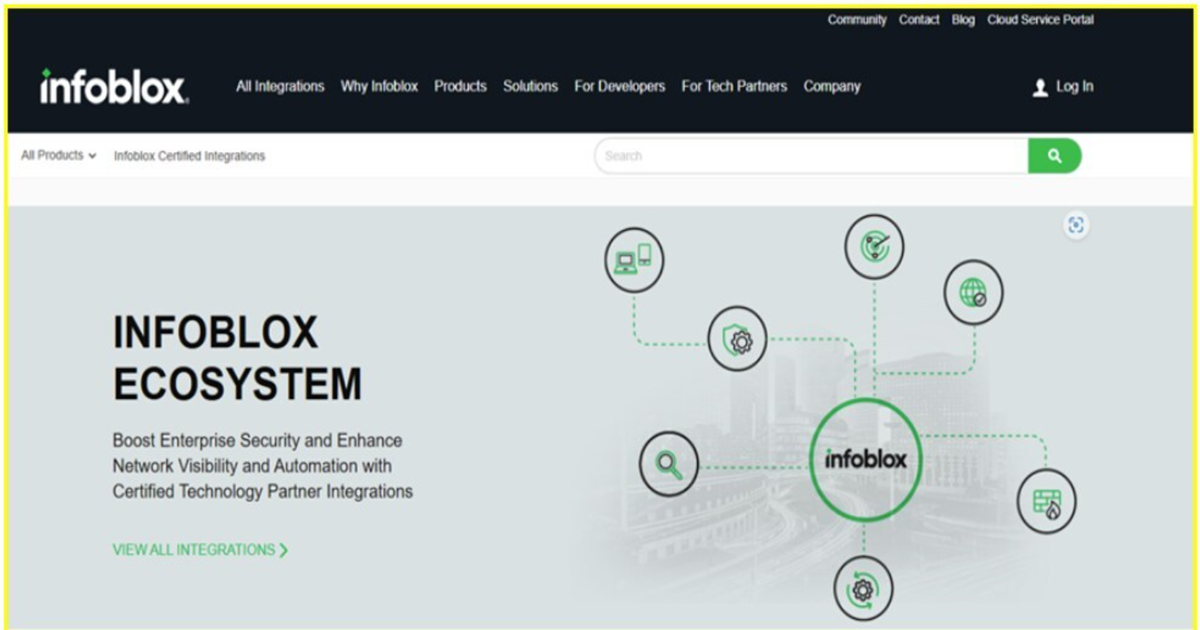Image resolution: width=1200 pixels, height=630 pixels.
Task: Open the Cloud Service Portal link
Action: pos(1040,20)
